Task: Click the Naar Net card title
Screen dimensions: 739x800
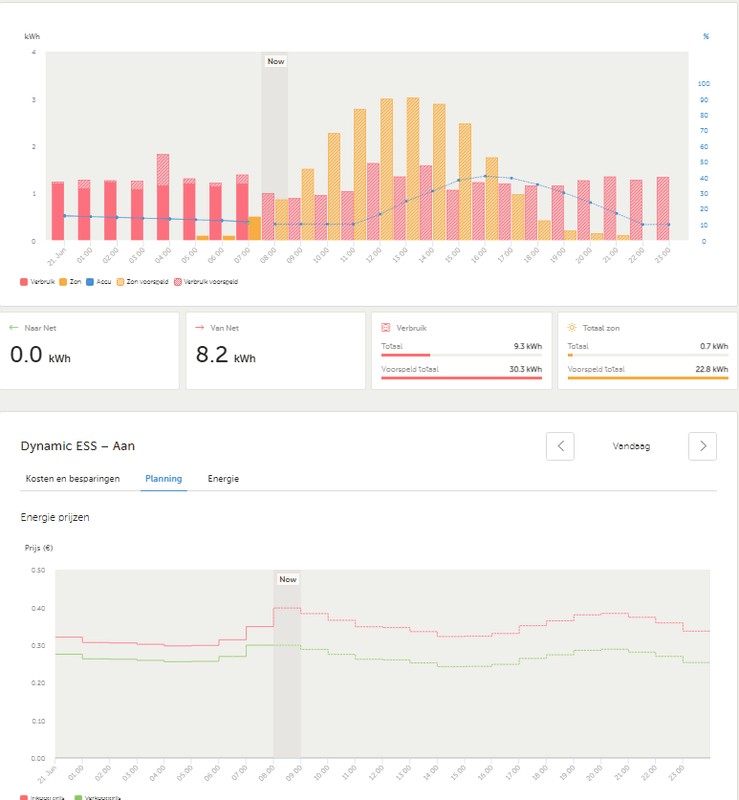Action: (x=40, y=328)
